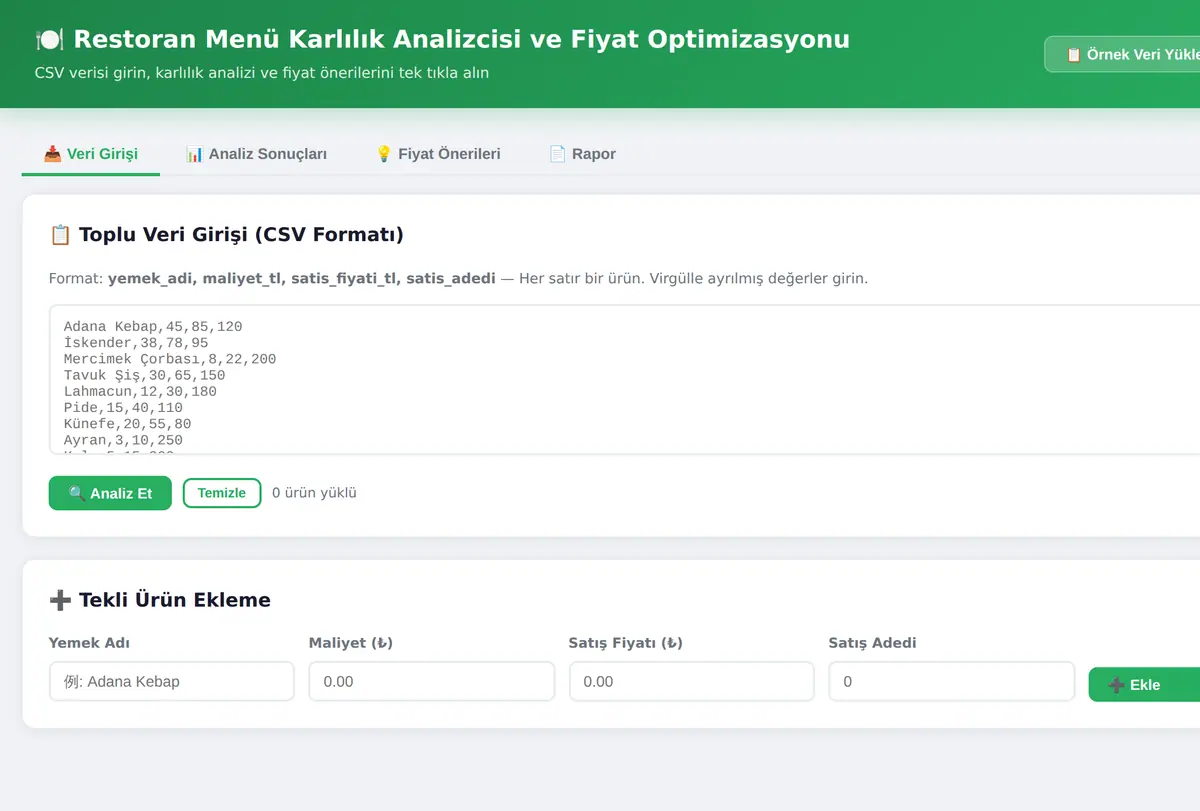Click the 'Ayran,3,10,250' line
Image resolution: width=1200 pixels, height=811 pixels.
[x=123, y=440]
